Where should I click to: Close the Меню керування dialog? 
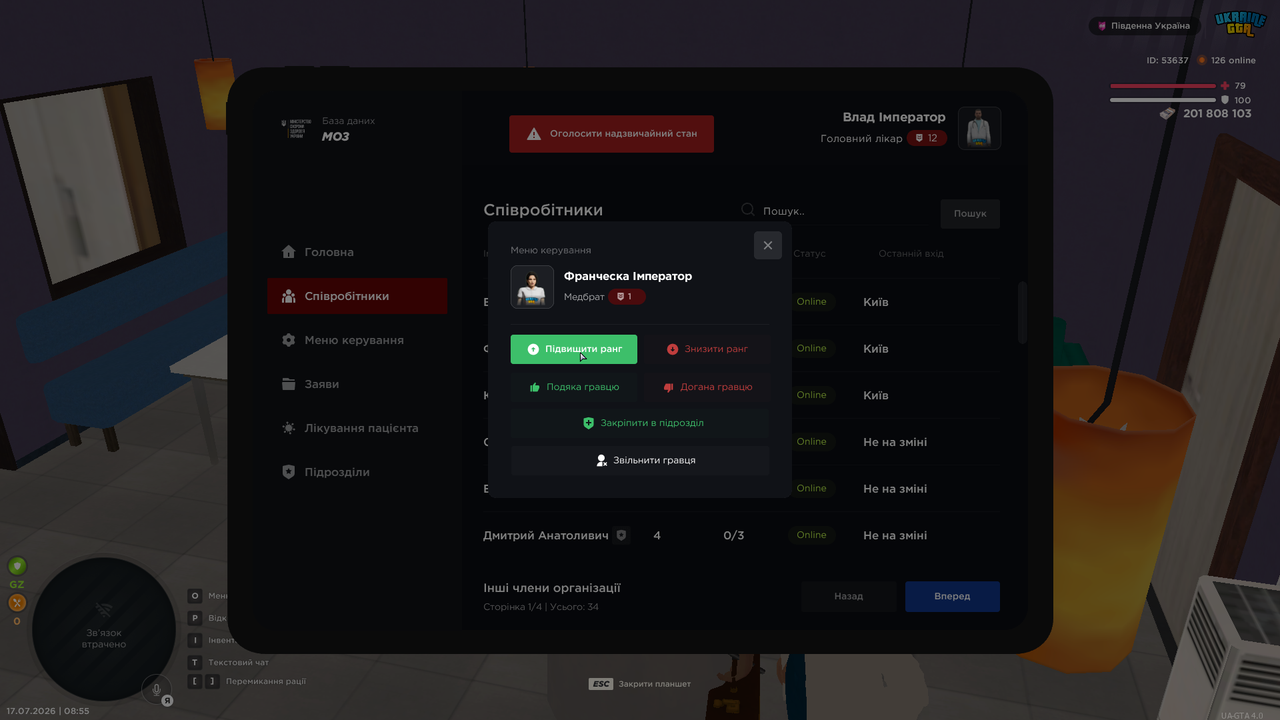click(768, 245)
